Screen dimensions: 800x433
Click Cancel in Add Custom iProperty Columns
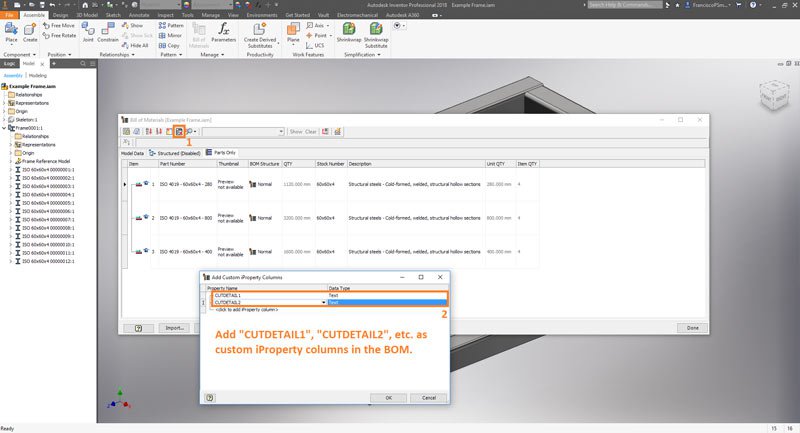pos(429,398)
